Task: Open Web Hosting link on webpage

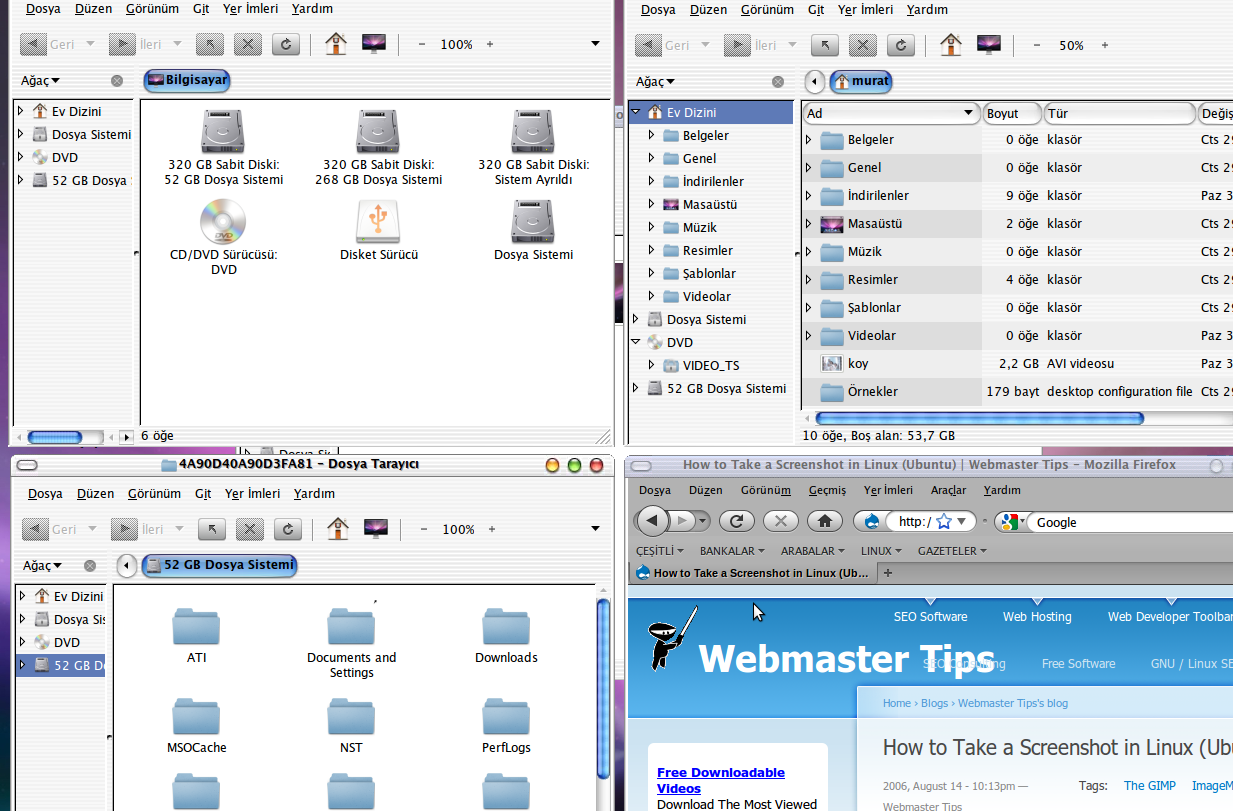Action: (1037, 616)
